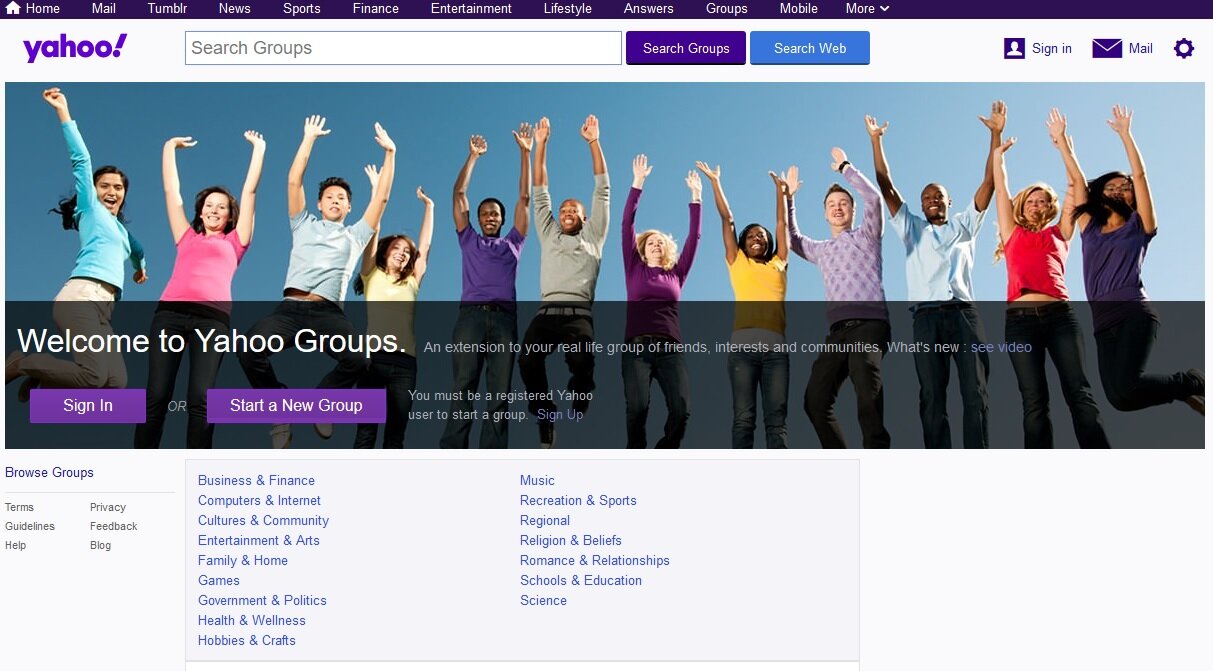Browse the Schools & Education category
Viewport: 1213px width, 671px height.
581,580
